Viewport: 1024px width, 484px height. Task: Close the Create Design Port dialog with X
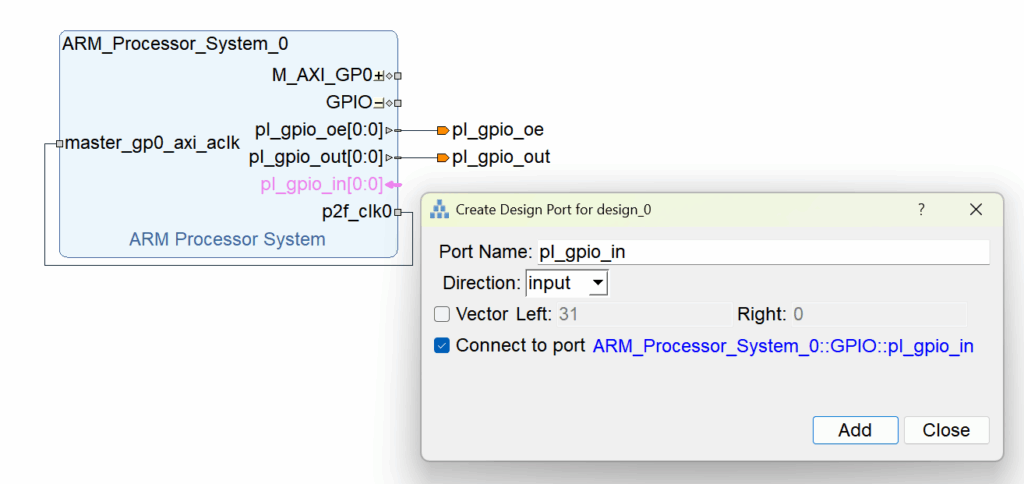976,210
